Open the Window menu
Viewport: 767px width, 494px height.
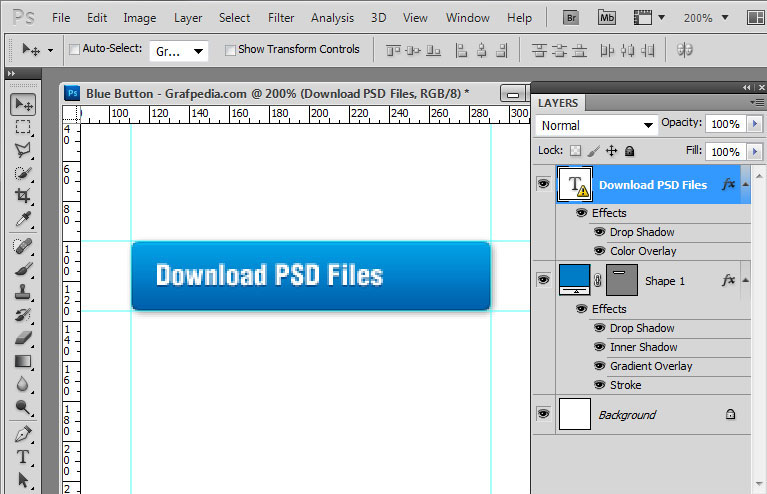pos(467,18)
